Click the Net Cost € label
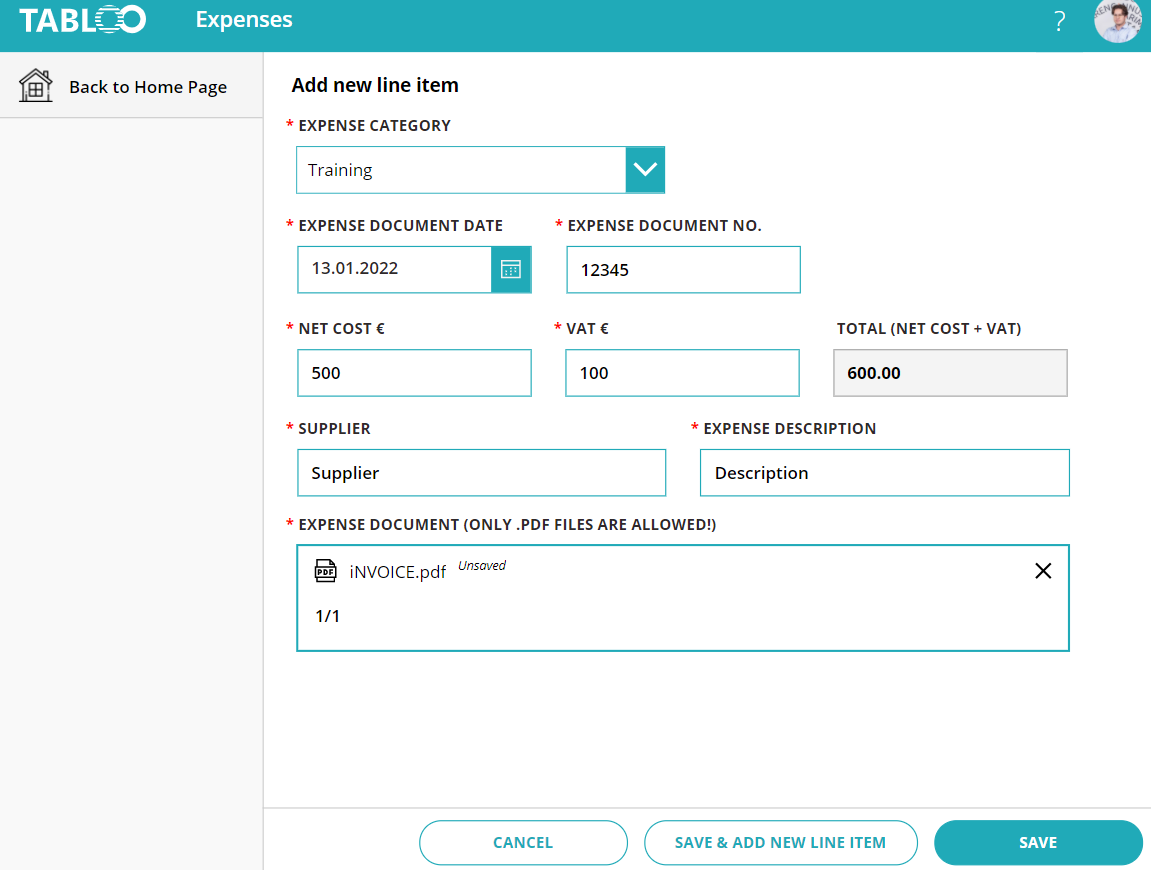This screenshot has width=1151, height=870. tap(341, 329)
